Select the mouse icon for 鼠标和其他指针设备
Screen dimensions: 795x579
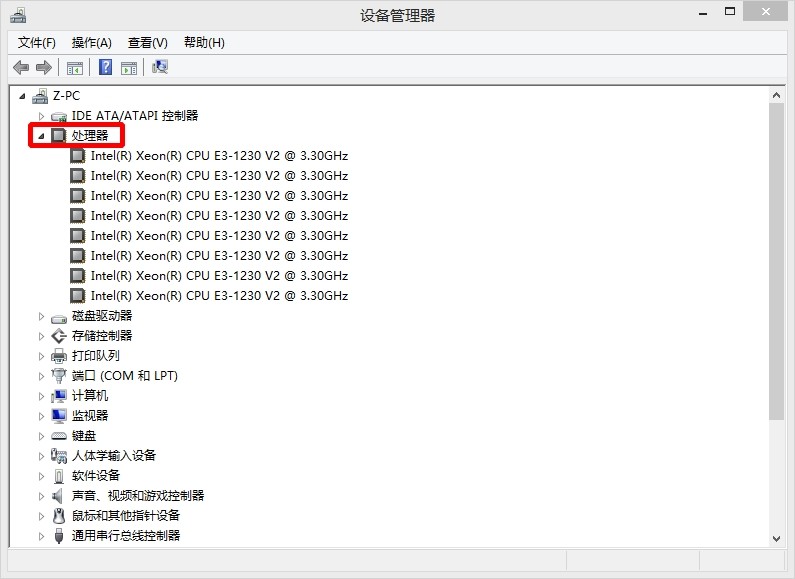pyautogui.click(x=59, y=516)
